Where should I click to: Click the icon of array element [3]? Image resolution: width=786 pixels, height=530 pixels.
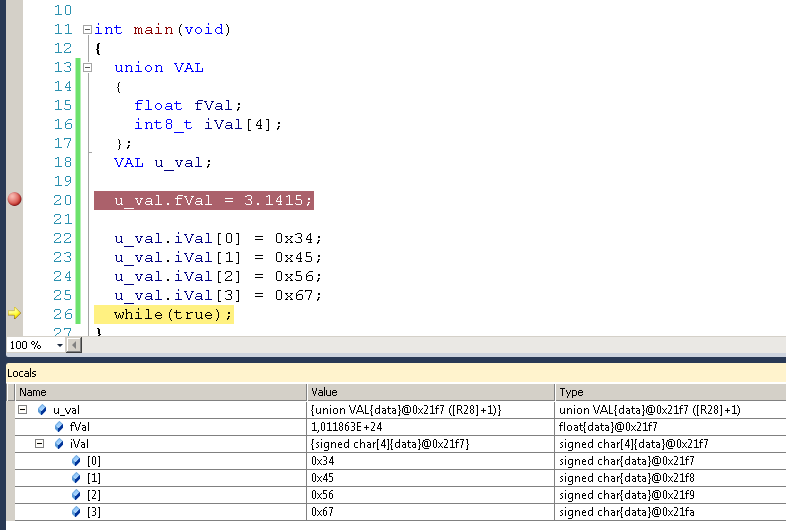coord(76,511)
